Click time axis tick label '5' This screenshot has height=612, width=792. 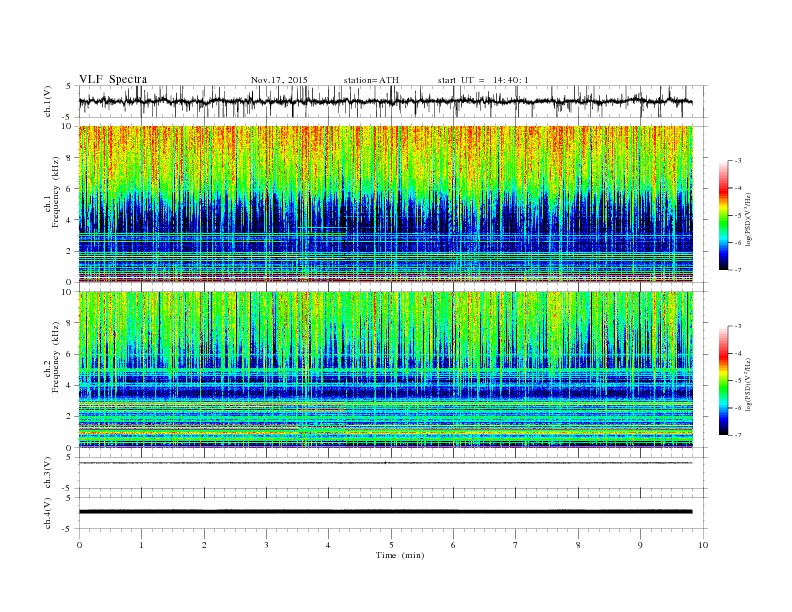pyautogui.click(x=391, y=545)
